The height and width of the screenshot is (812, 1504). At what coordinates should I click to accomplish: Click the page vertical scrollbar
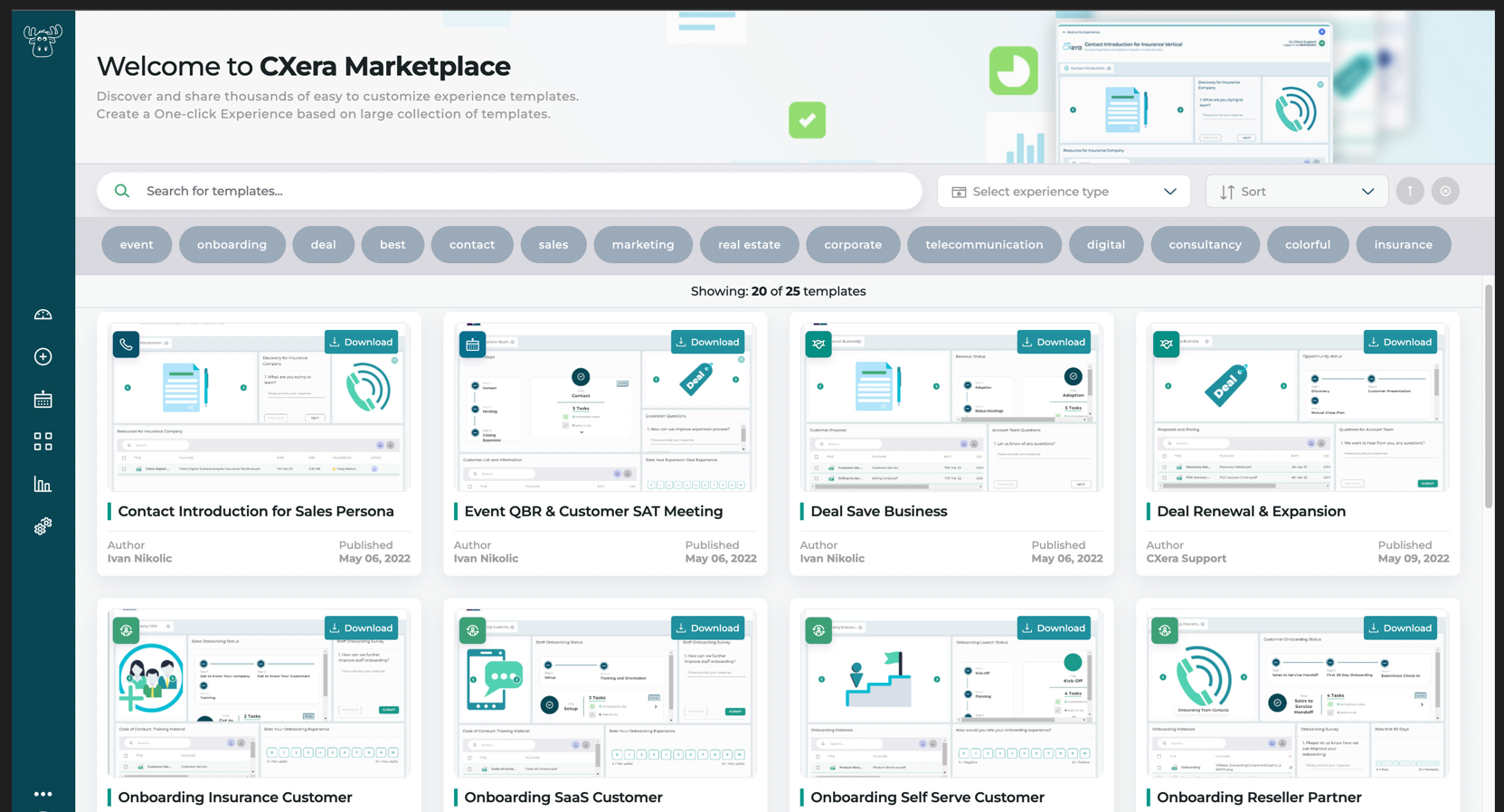1488,396
